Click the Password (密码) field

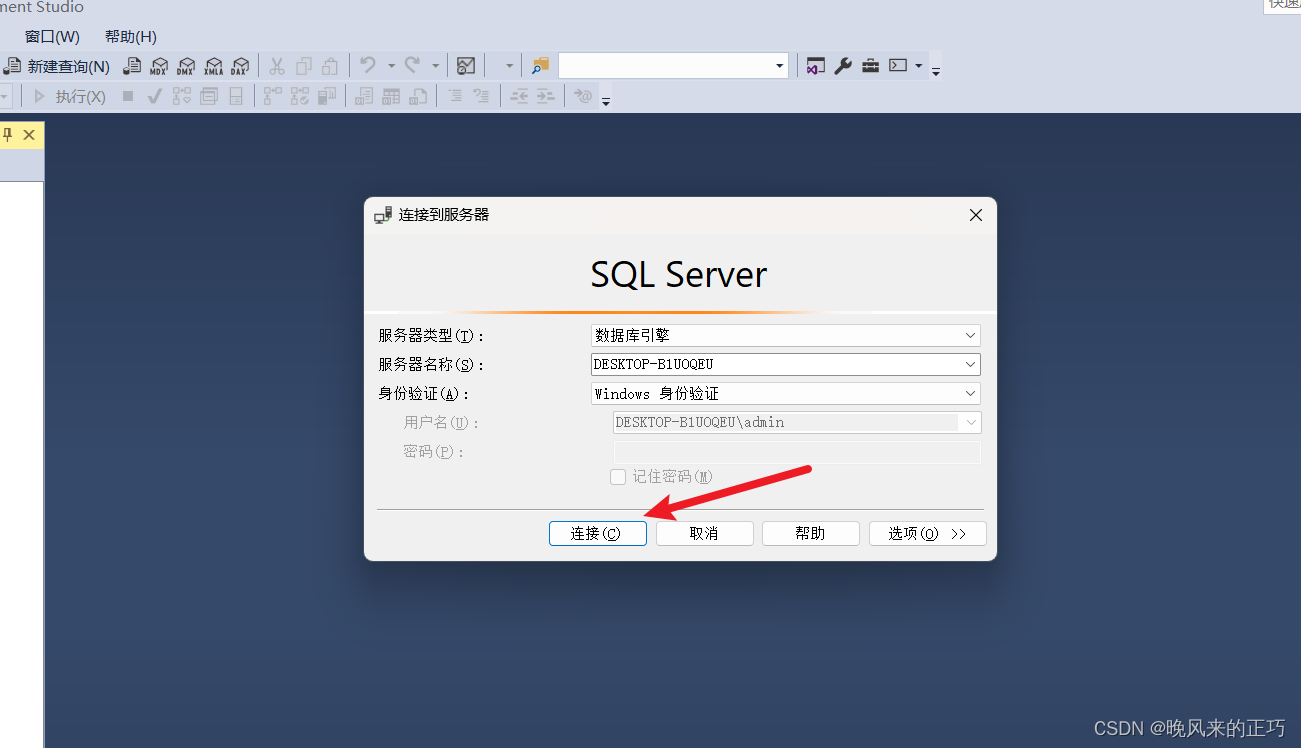[797, 452]
